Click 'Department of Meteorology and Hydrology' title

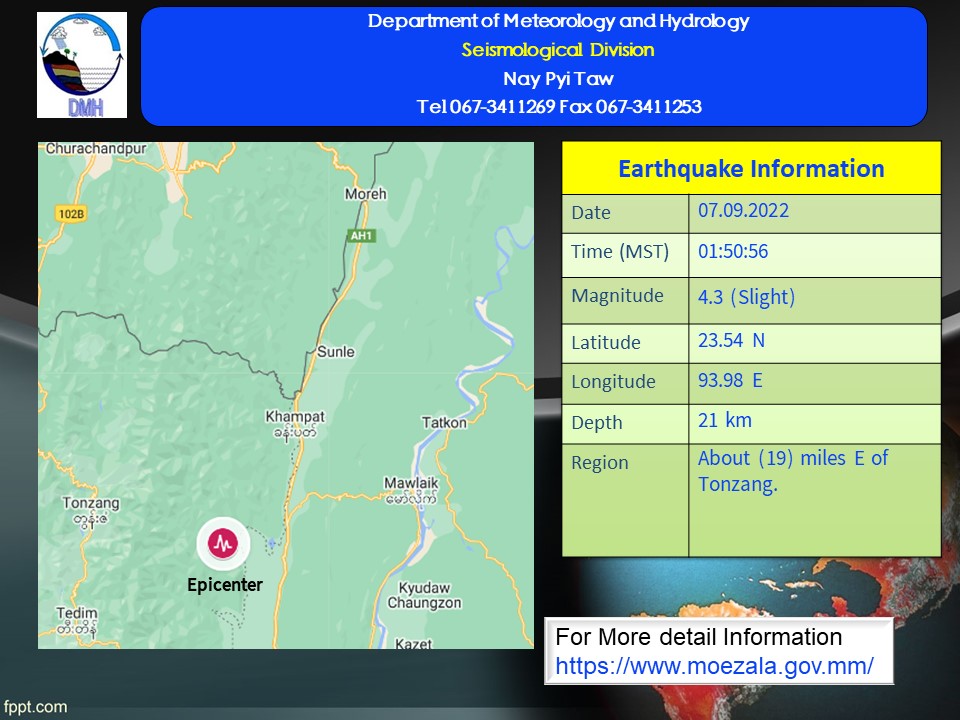pyautogui.click(x=558, y=21)
